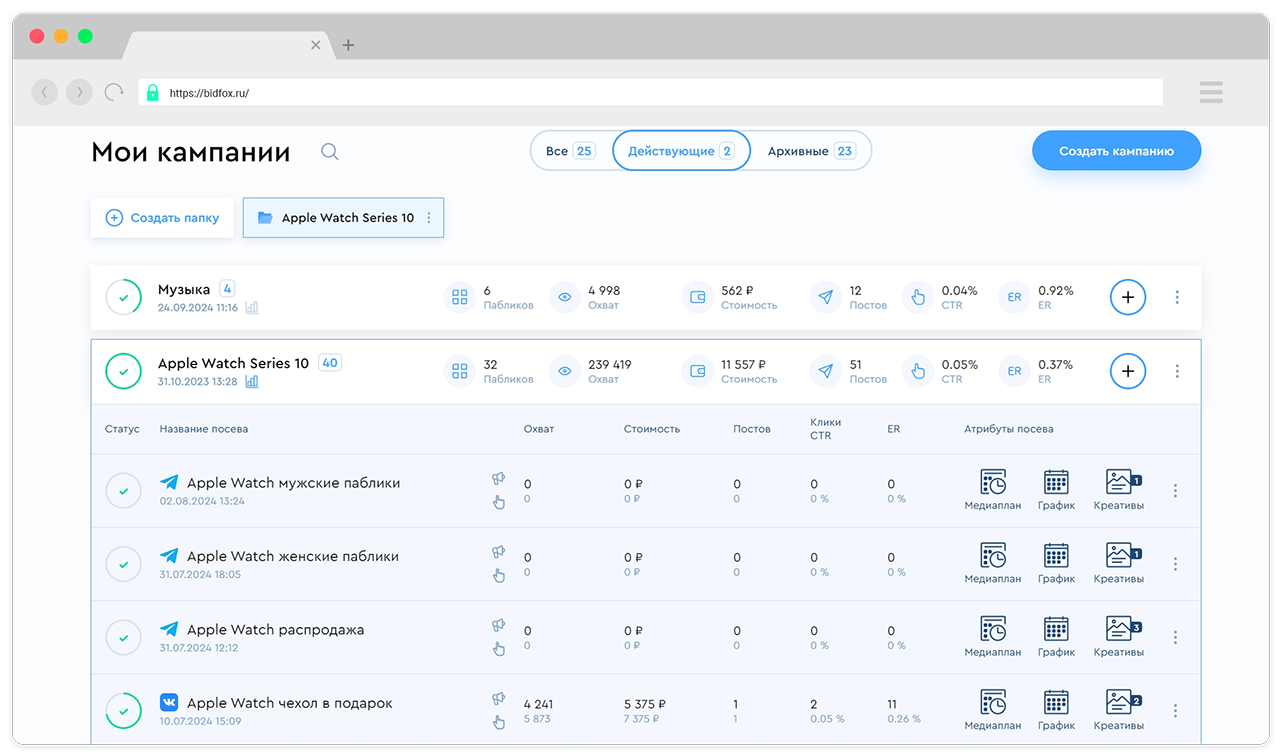Toggle status of Apple Watch чехол в подарок
The image size is (1280, 756).
pos(124,711)
